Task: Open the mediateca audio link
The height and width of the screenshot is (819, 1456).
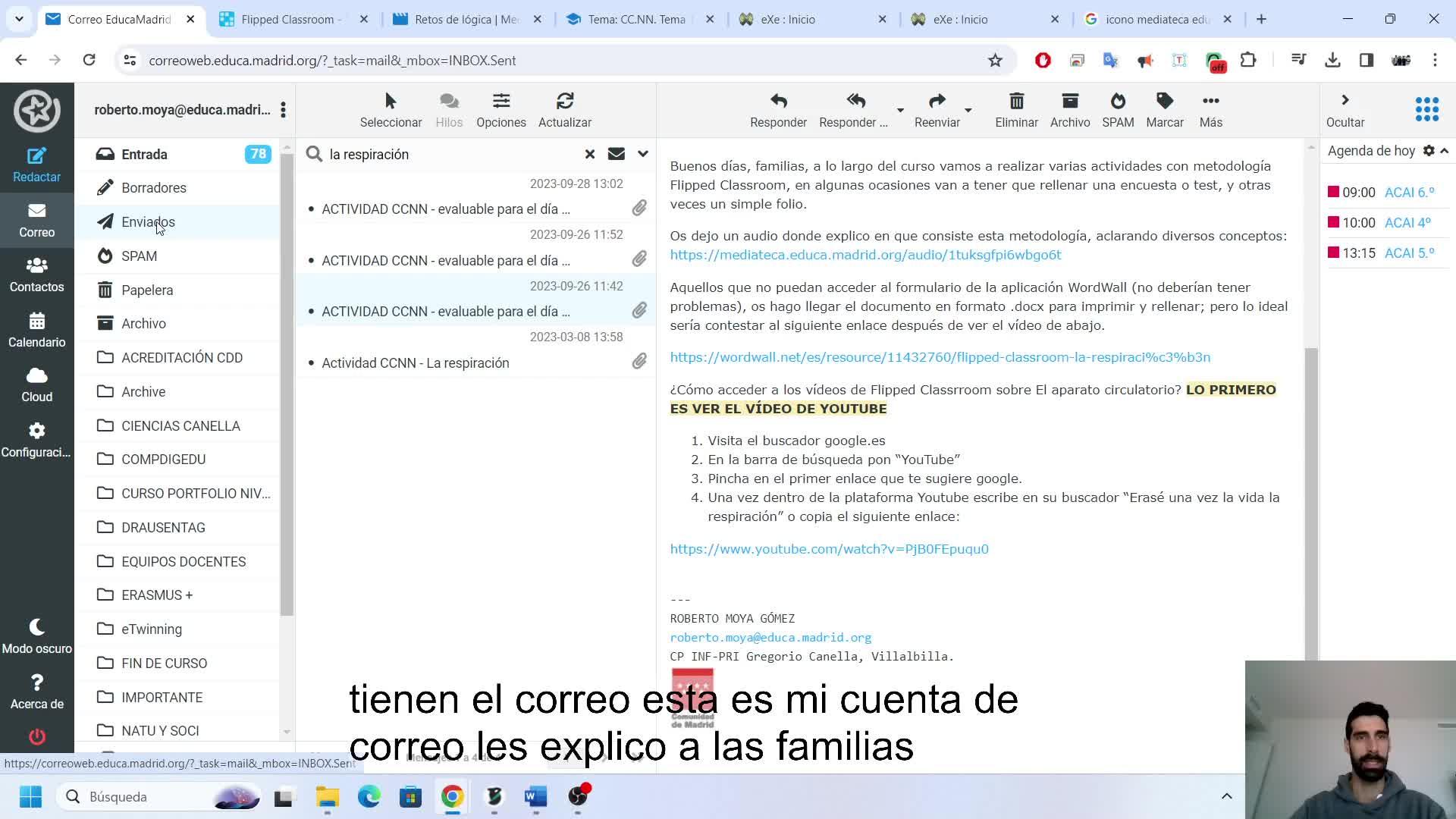Action: pos(865,255)
